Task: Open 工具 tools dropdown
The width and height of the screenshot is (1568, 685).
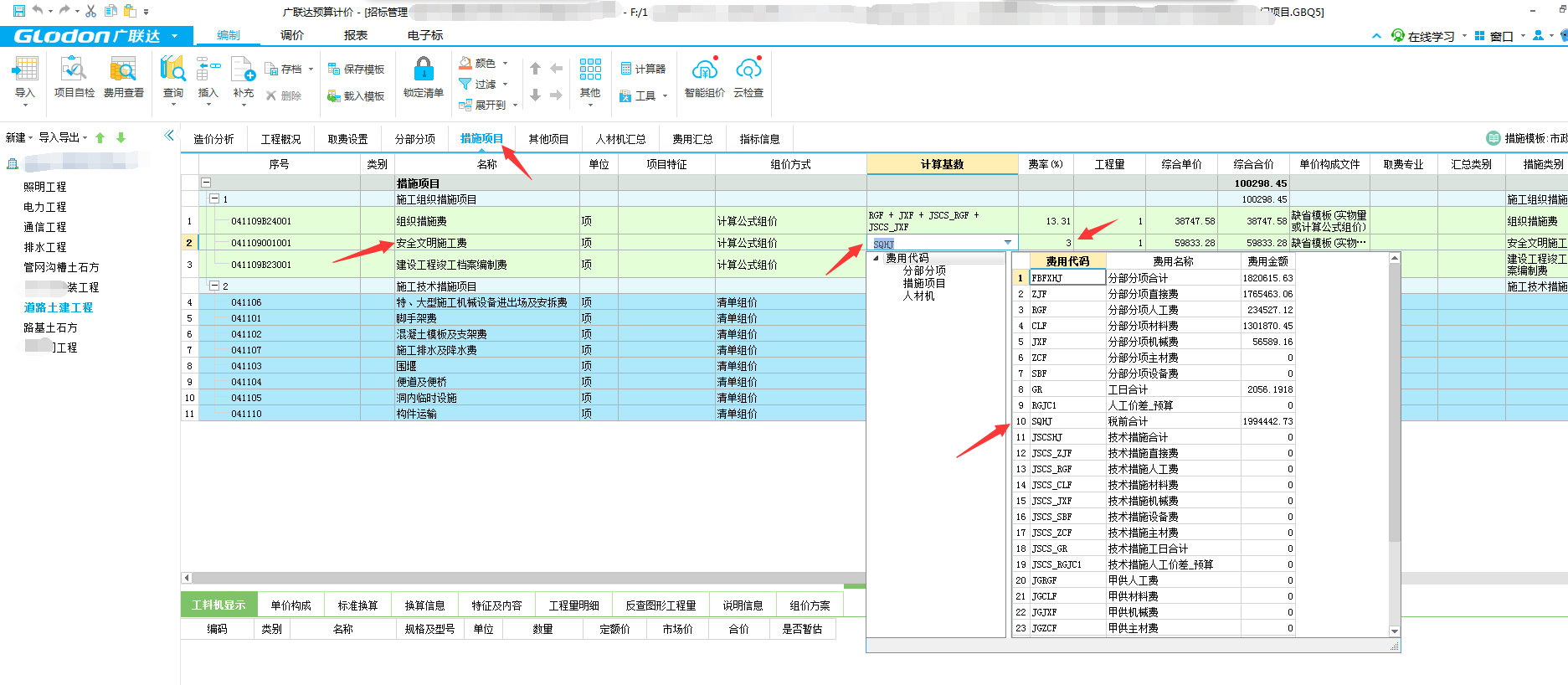Action: pos(643,95)
